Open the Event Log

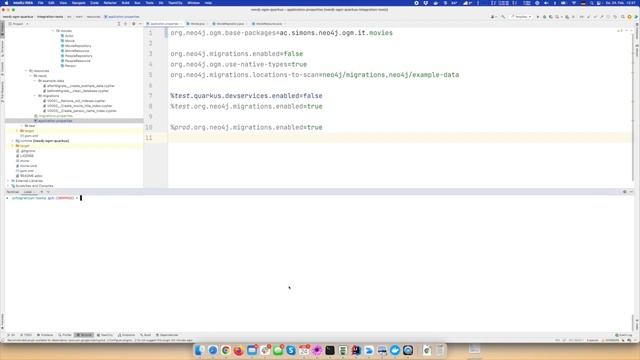624,335
